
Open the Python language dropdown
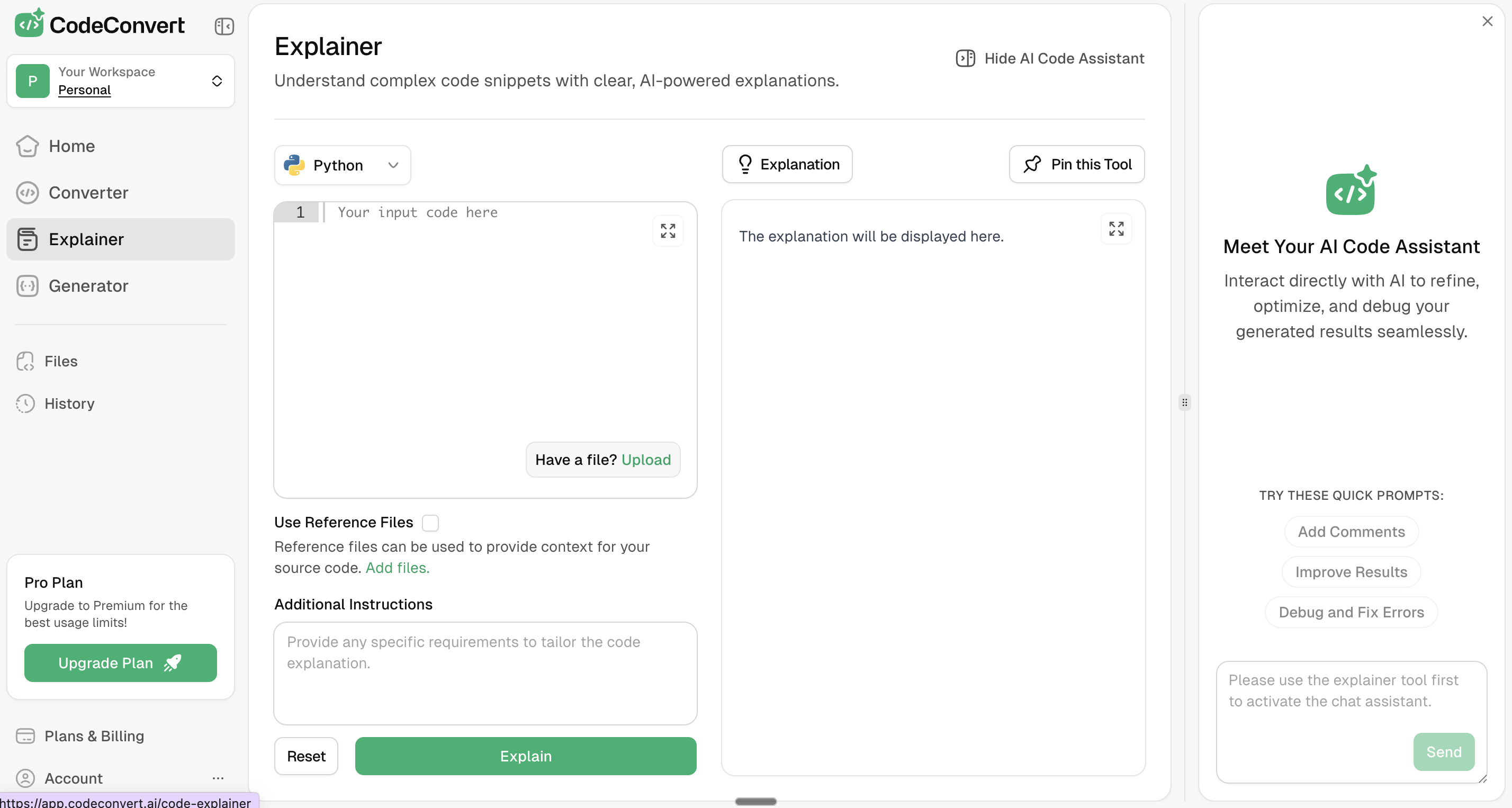tap(342, 165)
